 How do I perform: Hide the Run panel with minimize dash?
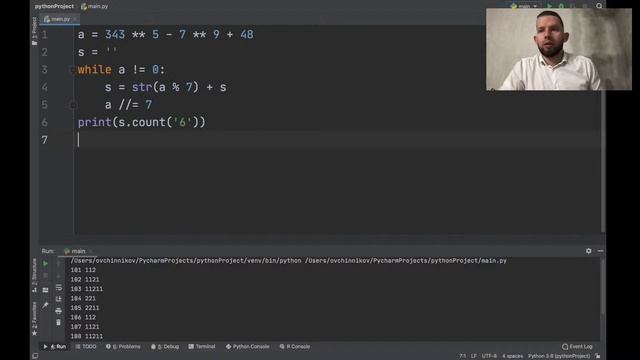click(x=600, y=251)
